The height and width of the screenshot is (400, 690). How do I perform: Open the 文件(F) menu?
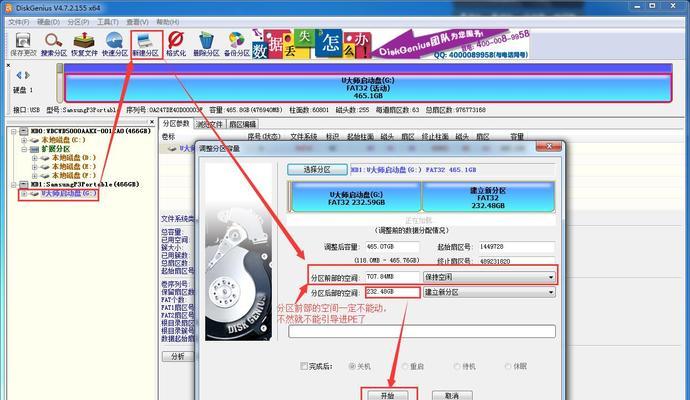19,22
